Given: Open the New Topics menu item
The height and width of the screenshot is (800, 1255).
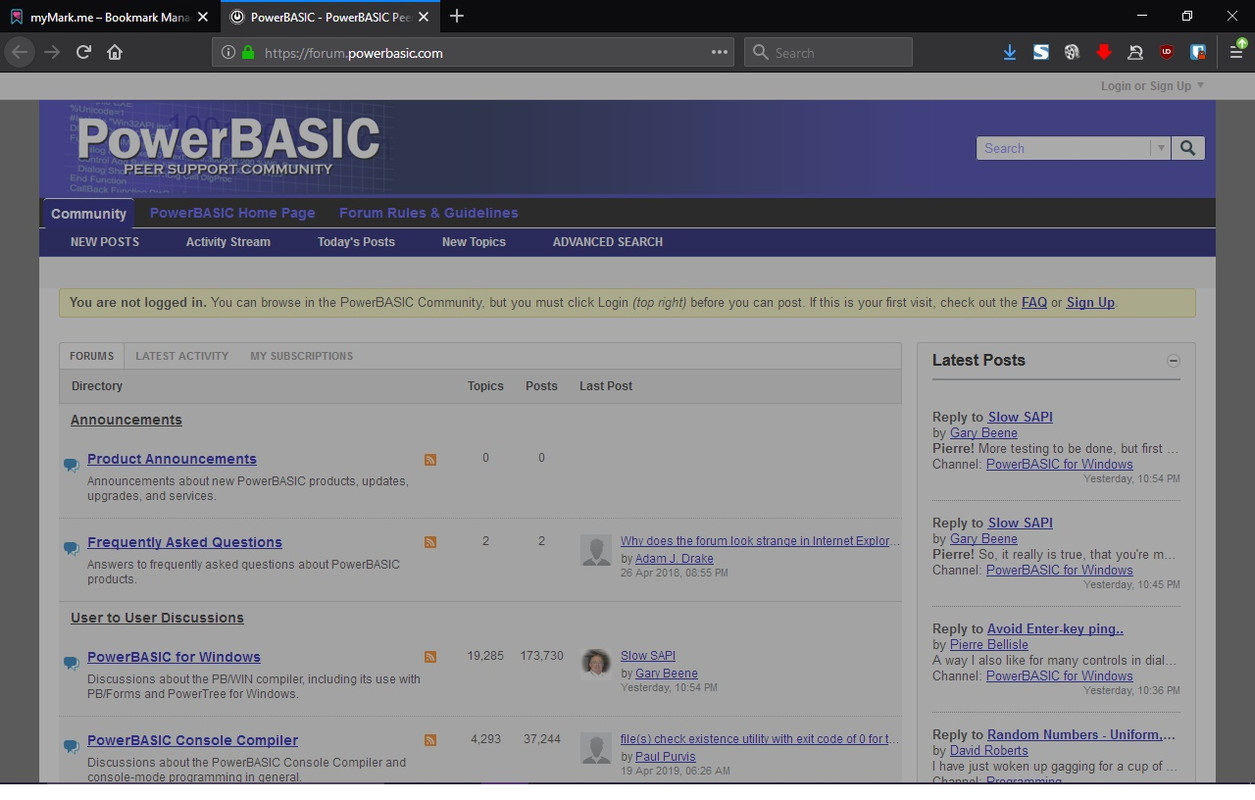Looking at the screenshot, I should coord(474,242).
